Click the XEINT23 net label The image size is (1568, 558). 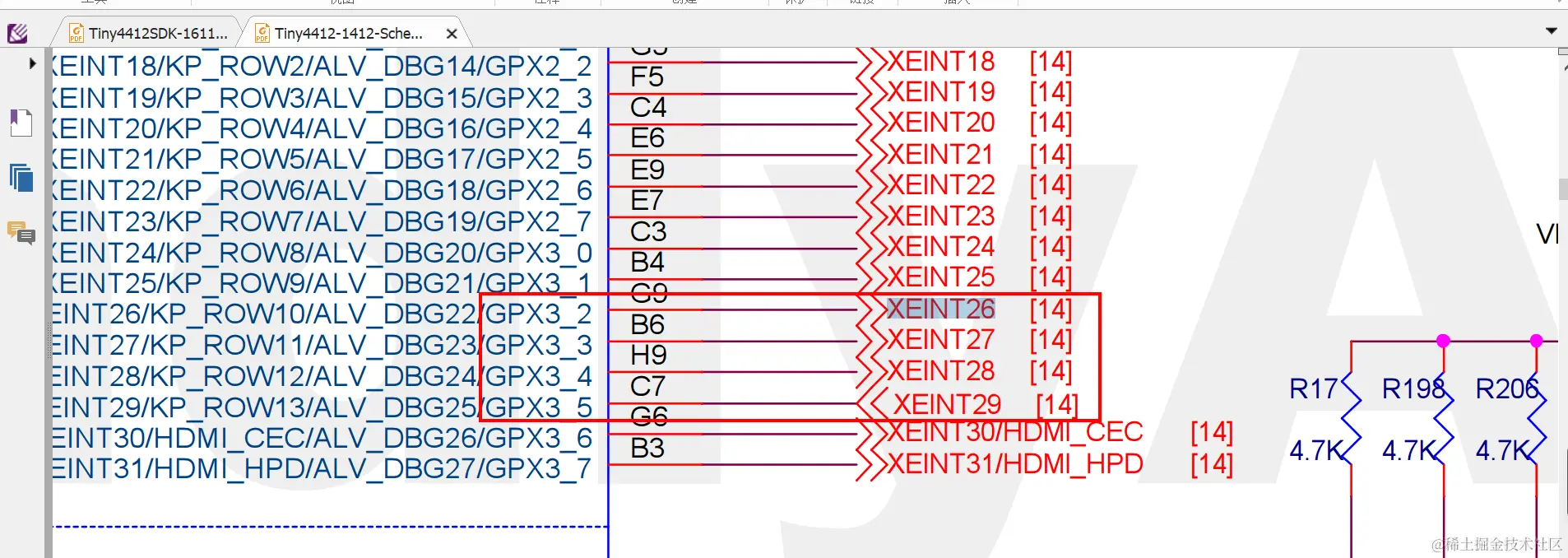(940, 216)
